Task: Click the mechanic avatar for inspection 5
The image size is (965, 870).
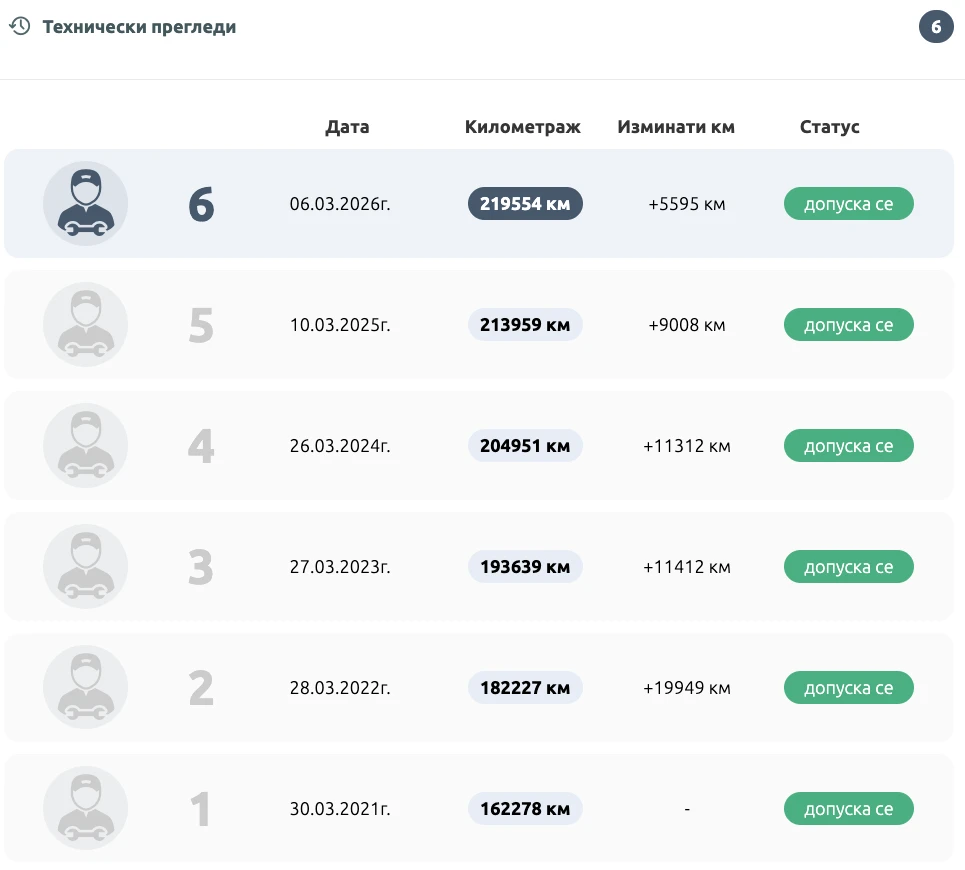Action: click(85, 324)
